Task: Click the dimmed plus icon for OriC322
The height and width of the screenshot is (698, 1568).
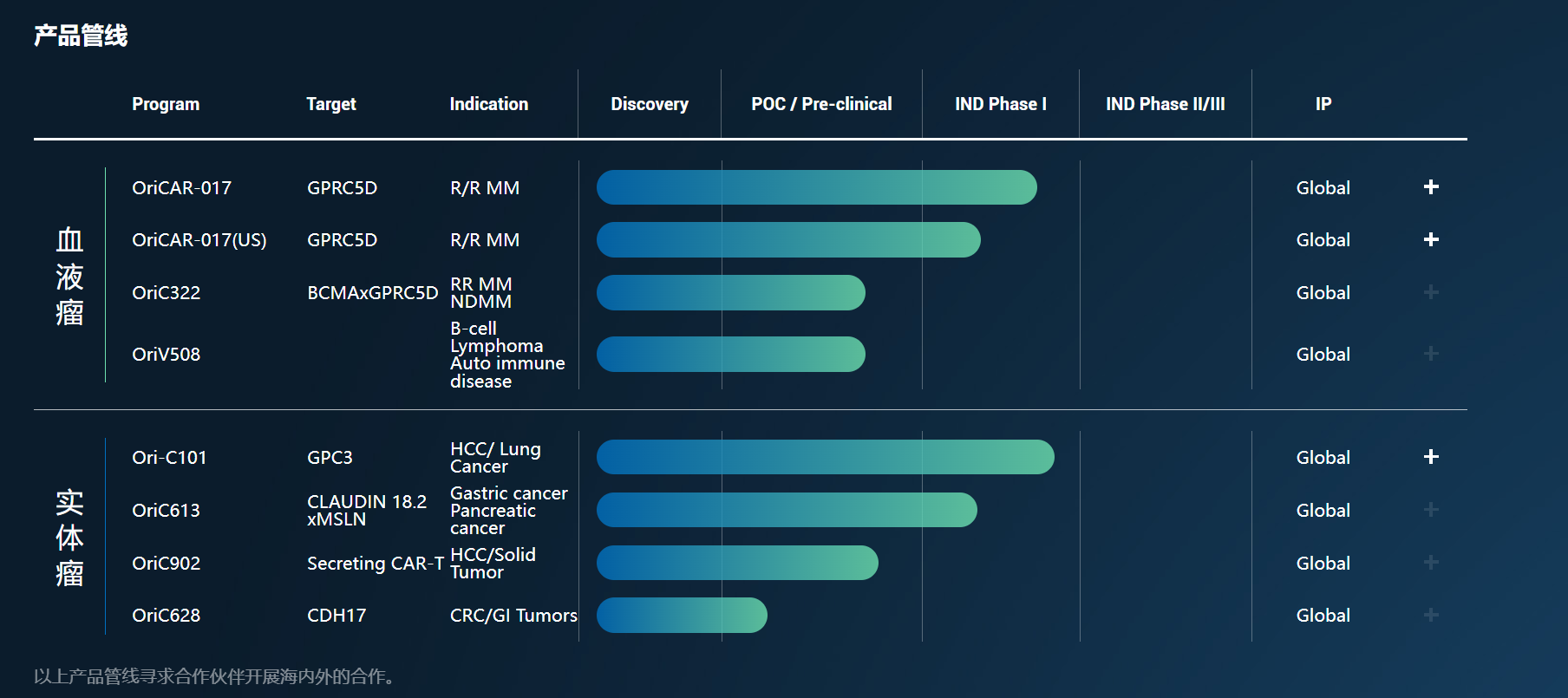Action: pyautogui.click(x=1431, y=292)
